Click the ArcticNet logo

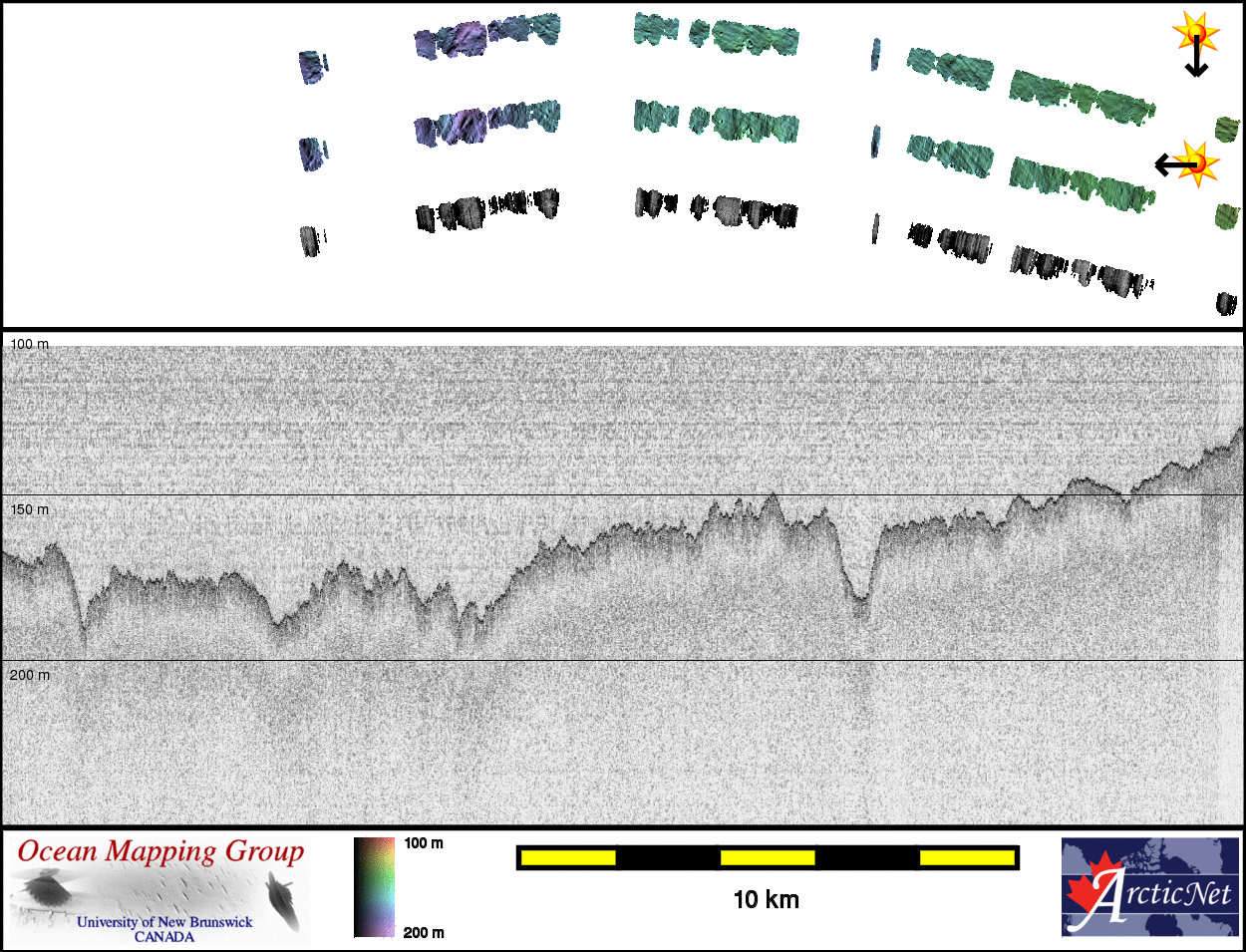tap(1150, 887)
